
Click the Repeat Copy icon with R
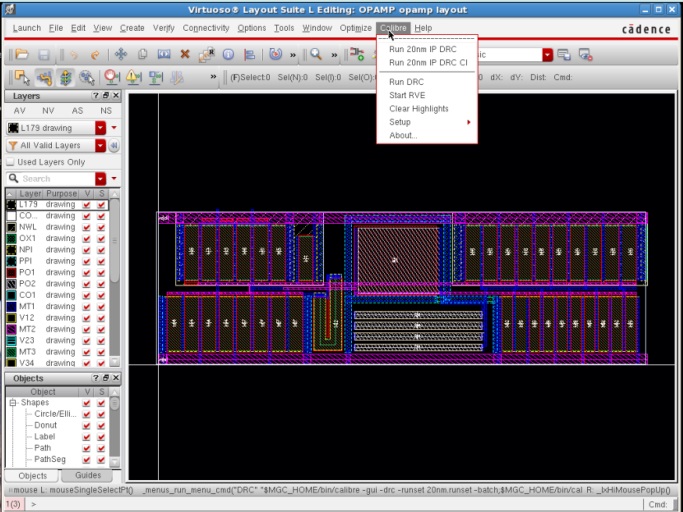[x=206, y=54]
